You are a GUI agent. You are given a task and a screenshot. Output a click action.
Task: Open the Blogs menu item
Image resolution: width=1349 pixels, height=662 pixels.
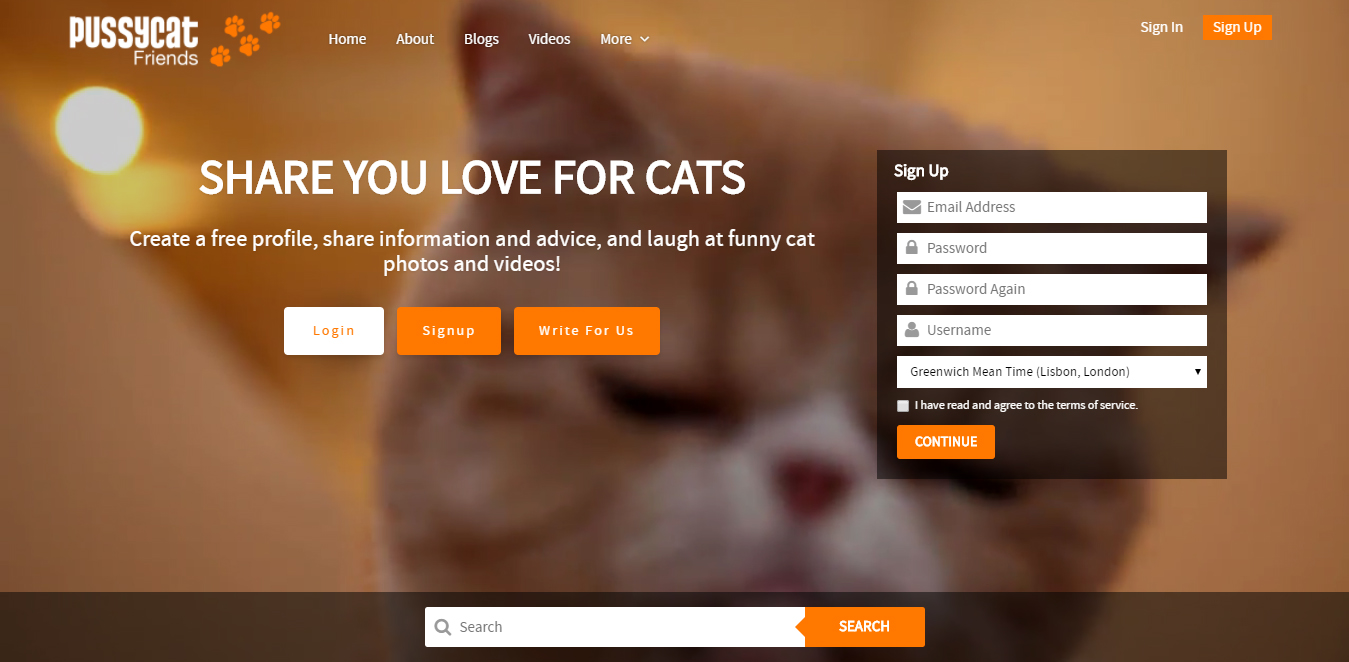[x=481, y=39]
